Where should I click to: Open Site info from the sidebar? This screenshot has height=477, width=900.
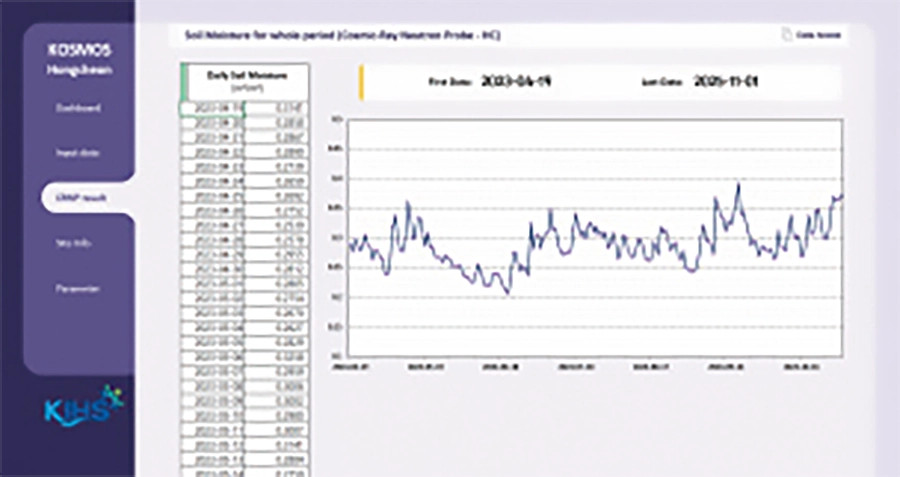(74, 243)
